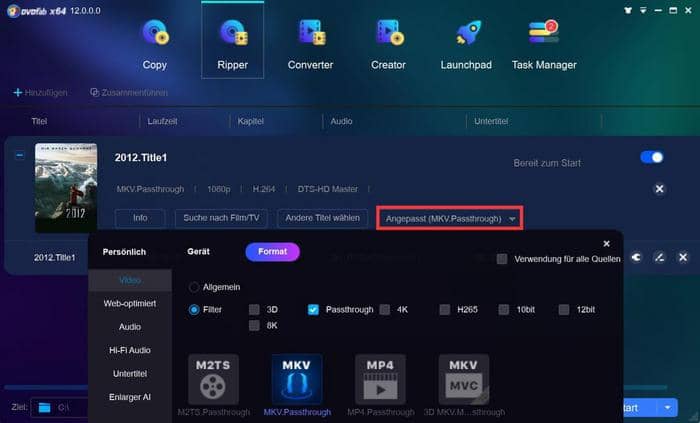Image resolution: width=700 pixels, height=423 pixels.
Task: Toggle the 2012.Title1 enable switch
Action: (x=652, y=157)
